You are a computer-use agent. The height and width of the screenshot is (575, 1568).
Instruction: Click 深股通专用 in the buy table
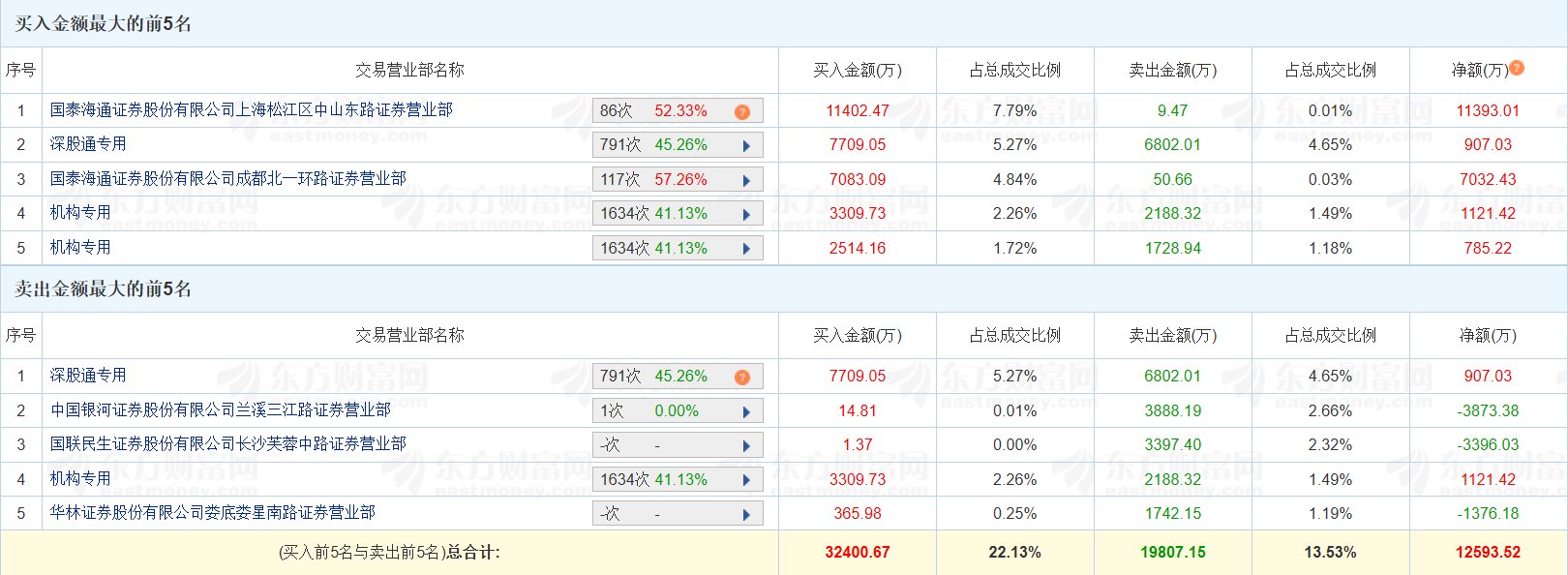point(88,144)
